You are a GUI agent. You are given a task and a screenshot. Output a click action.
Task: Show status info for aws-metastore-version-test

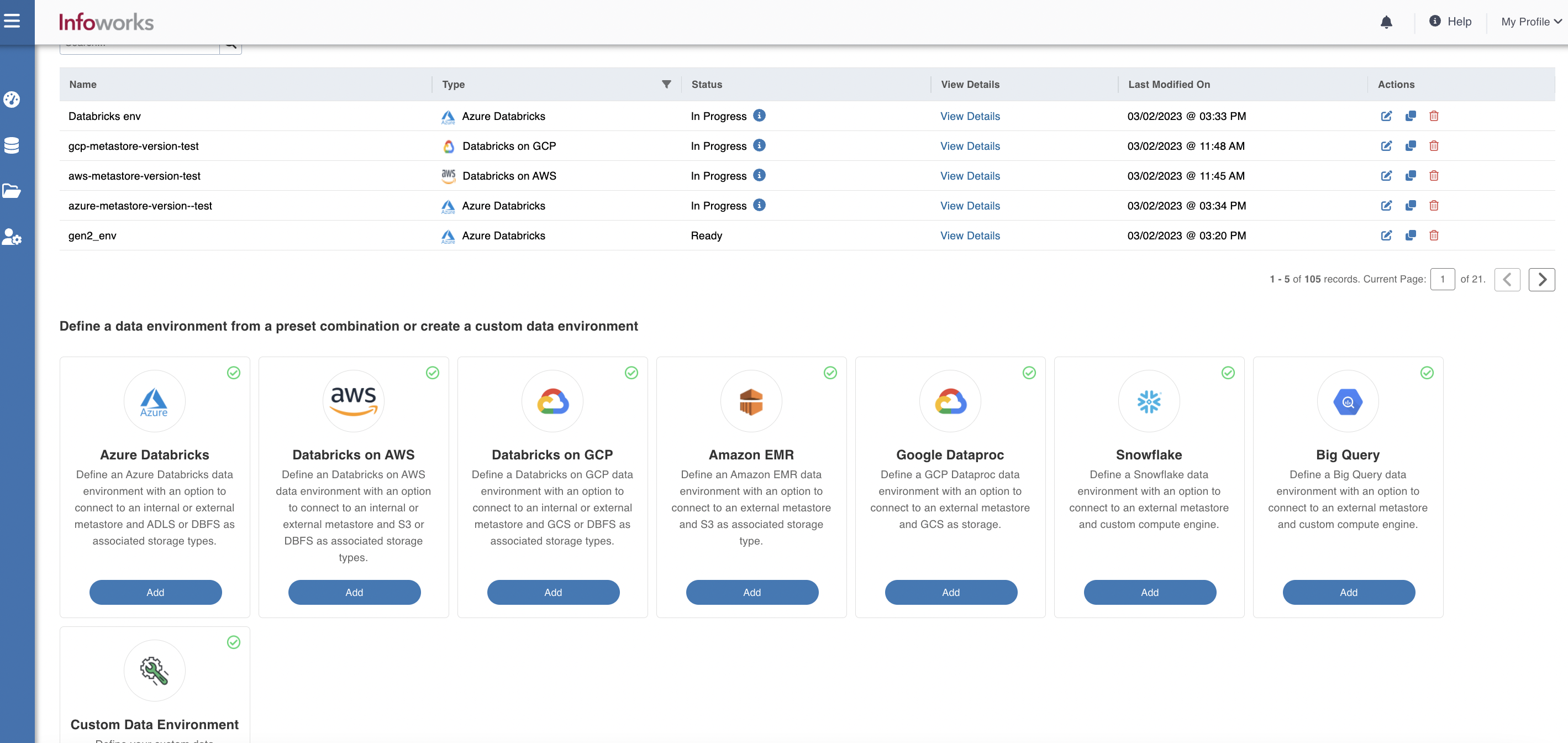tap(759, 175)
